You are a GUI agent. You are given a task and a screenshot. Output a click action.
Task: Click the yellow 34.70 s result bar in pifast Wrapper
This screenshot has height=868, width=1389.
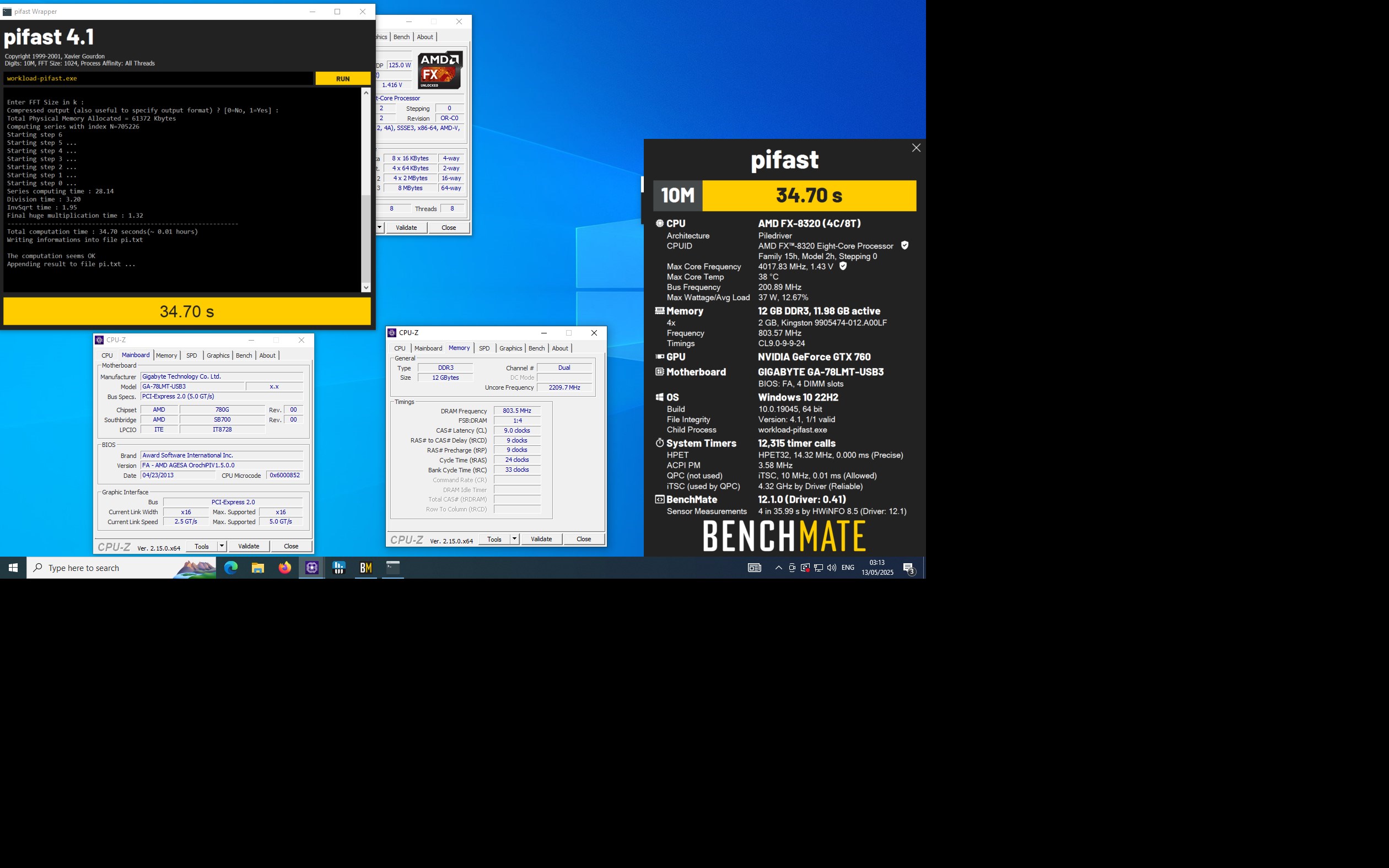(187, 311)
